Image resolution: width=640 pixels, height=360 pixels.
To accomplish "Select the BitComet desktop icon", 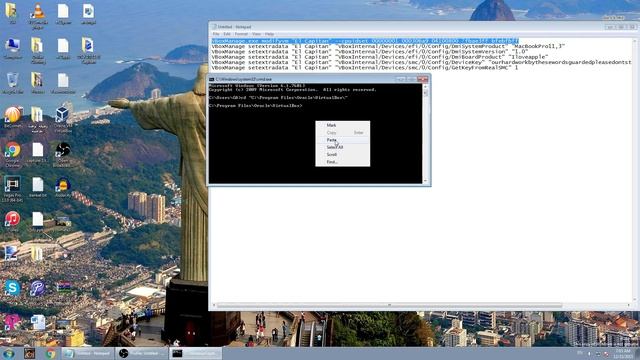I will [x=13, y=118].
